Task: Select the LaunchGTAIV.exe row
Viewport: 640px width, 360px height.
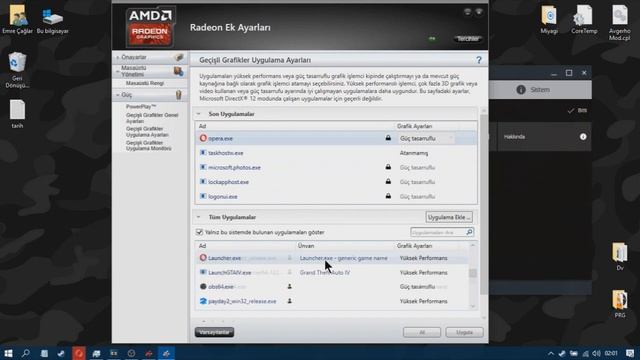Action: click(332, 272)
